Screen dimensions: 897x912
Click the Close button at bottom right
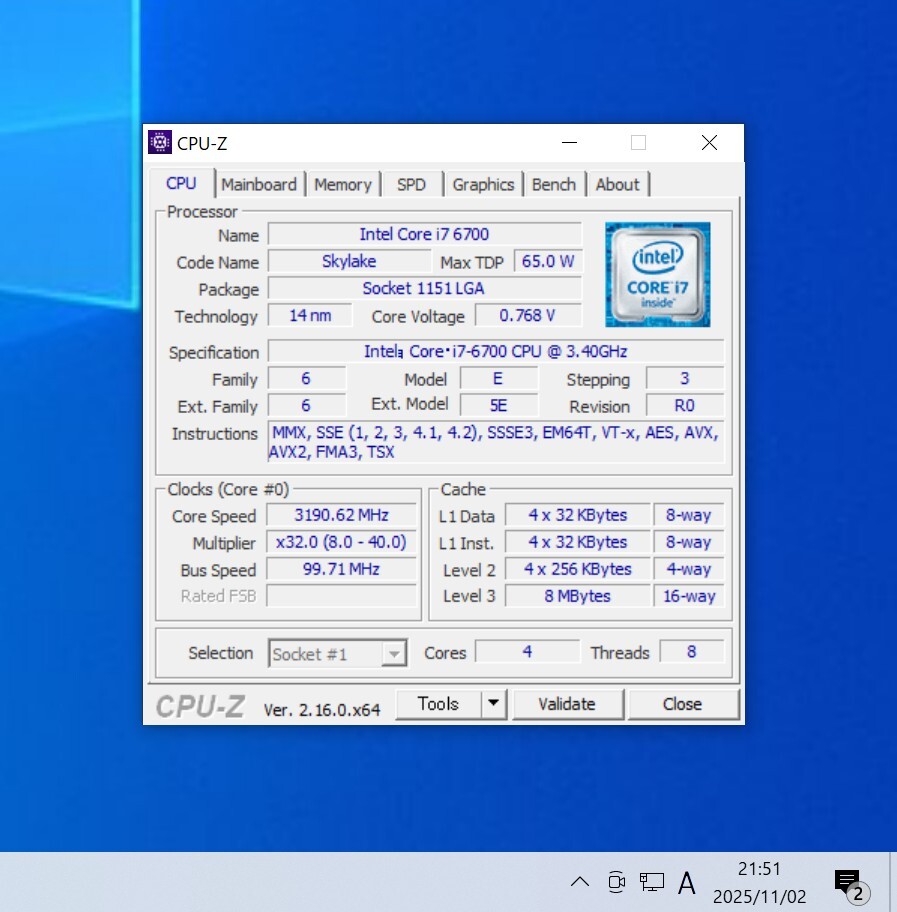click(682, 704)
